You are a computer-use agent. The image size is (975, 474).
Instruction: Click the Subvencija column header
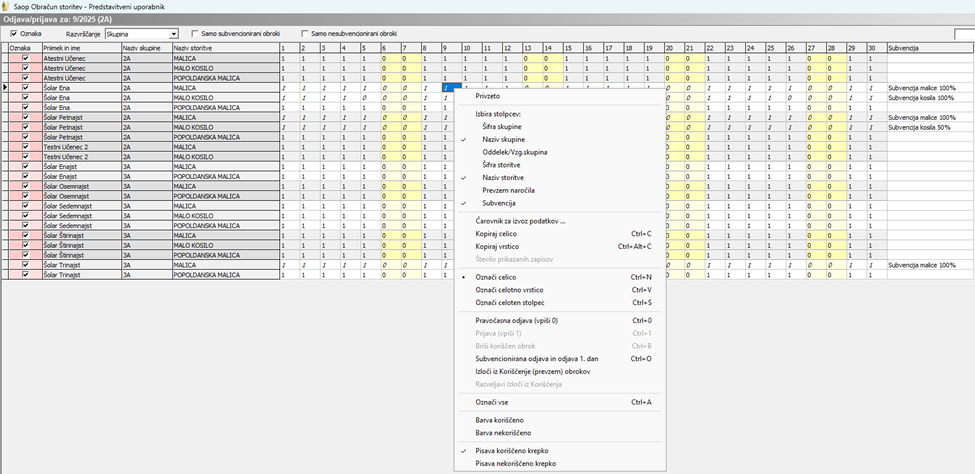[x=931, y=48]
